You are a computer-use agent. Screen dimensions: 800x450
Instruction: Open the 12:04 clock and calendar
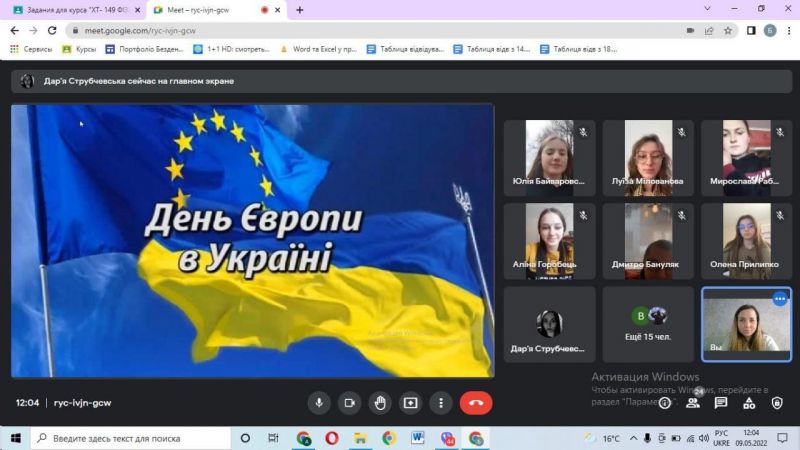[x=752, y=438]
